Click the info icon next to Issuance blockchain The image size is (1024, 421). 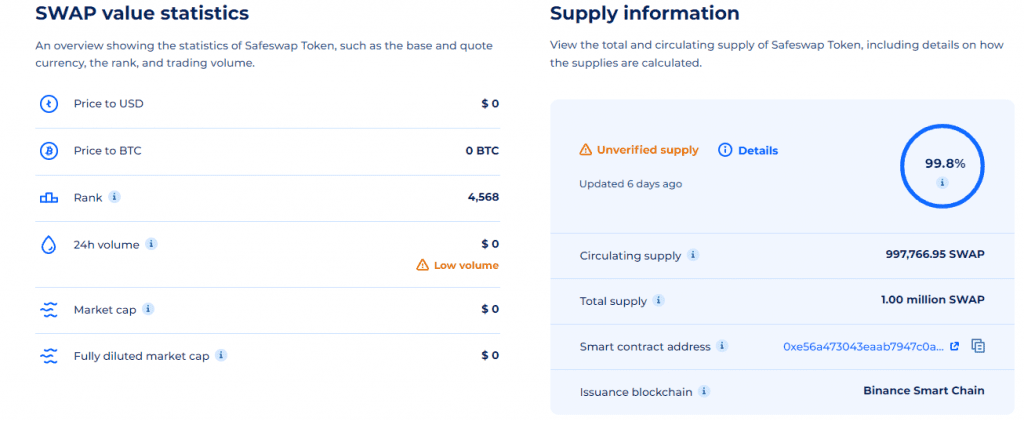coord(703,392)
